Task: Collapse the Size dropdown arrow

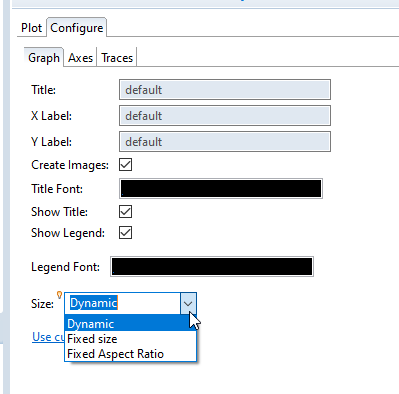Action: click(x=188, y=303)
